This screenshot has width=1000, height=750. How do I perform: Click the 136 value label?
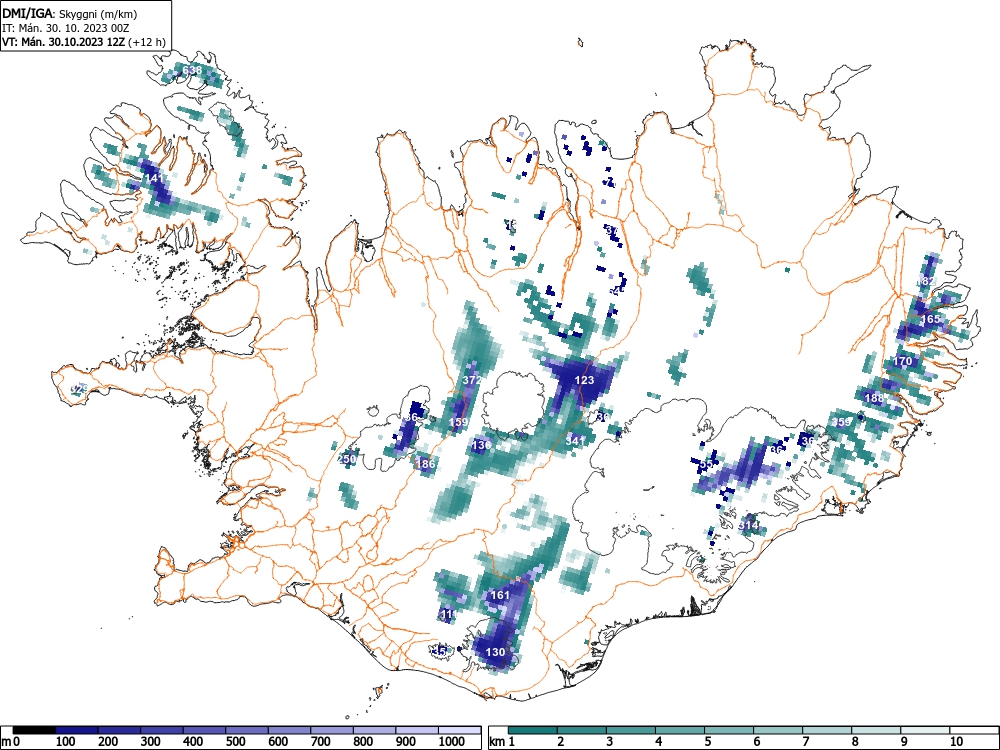pyautogui.click(x=481, y=445)
